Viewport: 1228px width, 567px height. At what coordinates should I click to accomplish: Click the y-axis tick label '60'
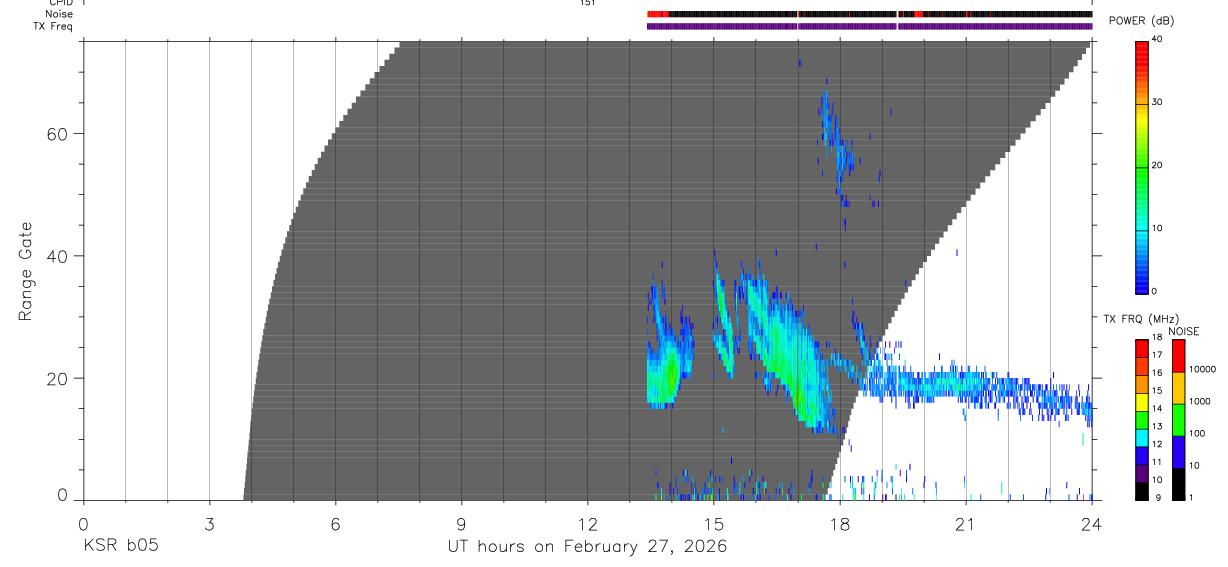coord(58,134)
